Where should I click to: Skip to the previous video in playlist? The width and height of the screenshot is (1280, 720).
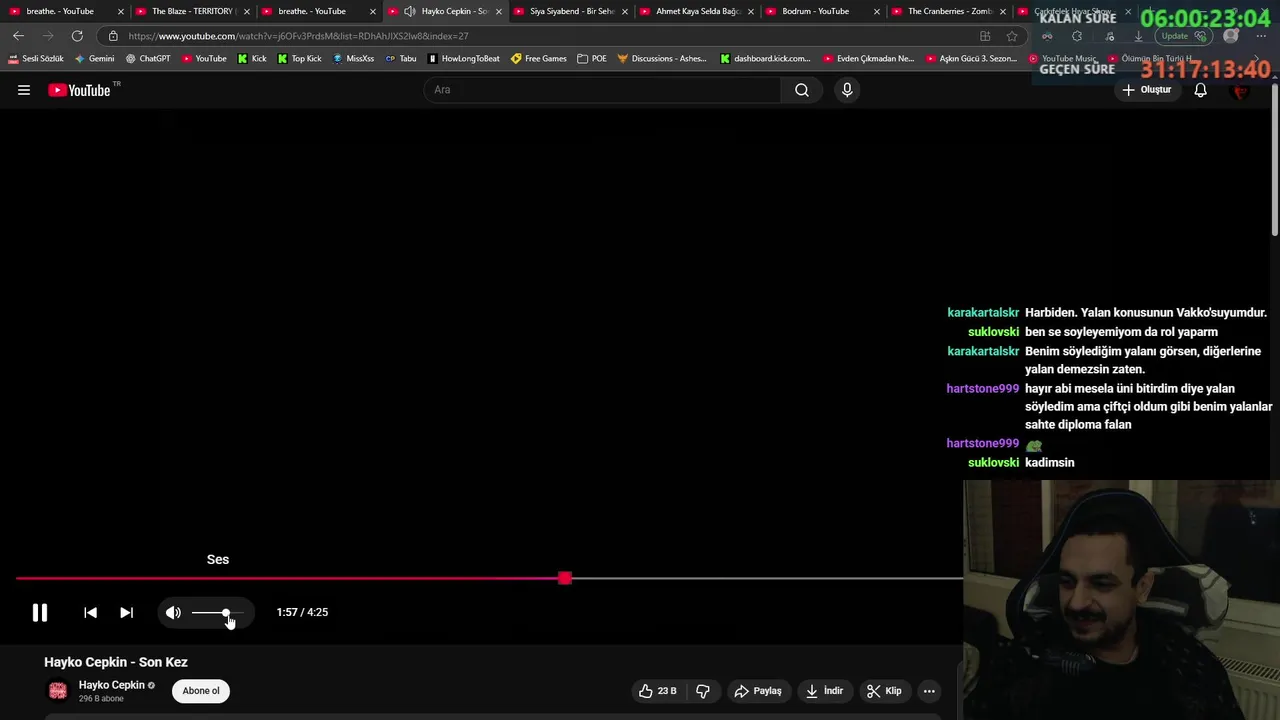(90, 613)
